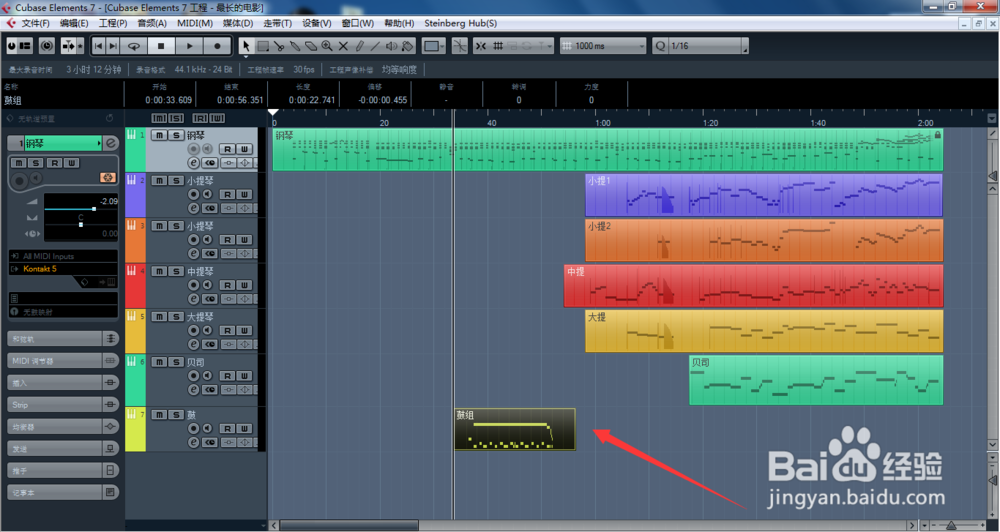Open the 走带(T) menu
Image resolution: width=1000 pixels, height=532 pixels.
click(277, 23)
